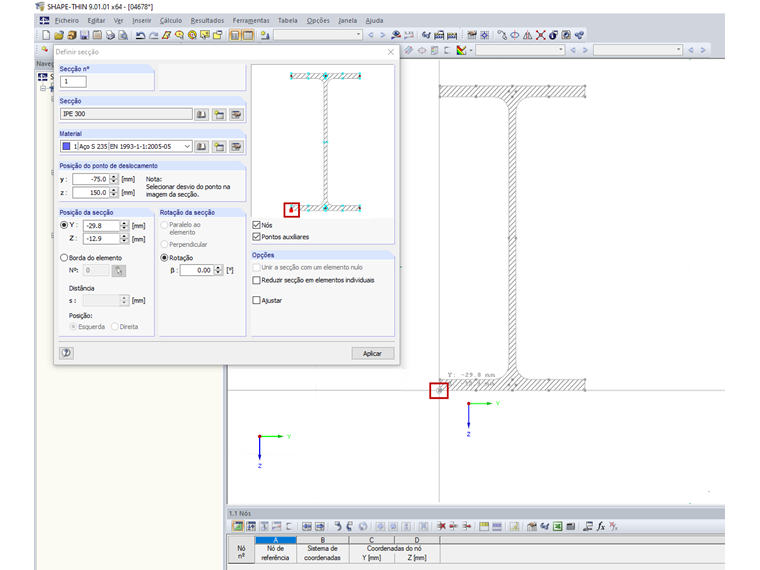This screenshot has width=760, height=570.
Task: Open the wide empty dropdown in the top toolbar
Action: pos(317,35)
